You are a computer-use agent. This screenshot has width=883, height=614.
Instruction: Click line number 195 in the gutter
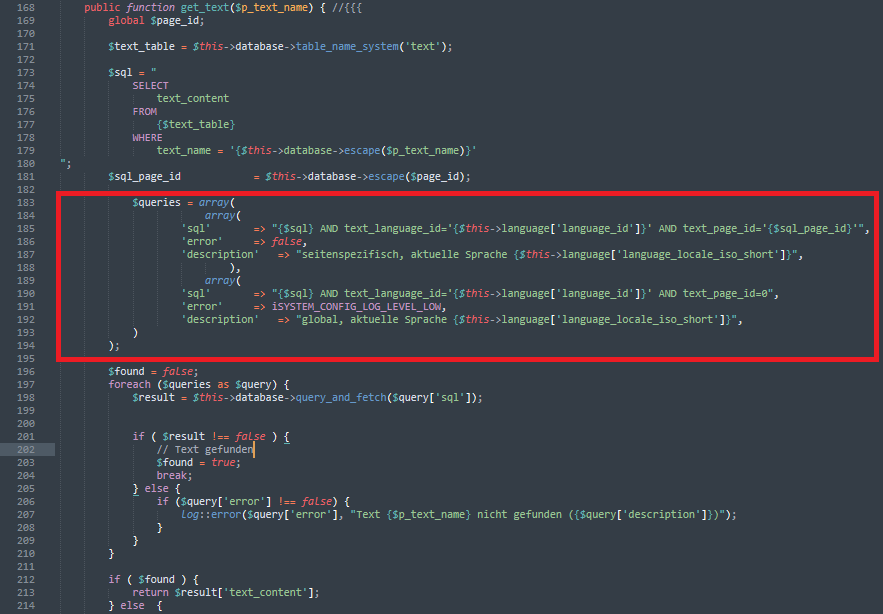coord(25,358)
